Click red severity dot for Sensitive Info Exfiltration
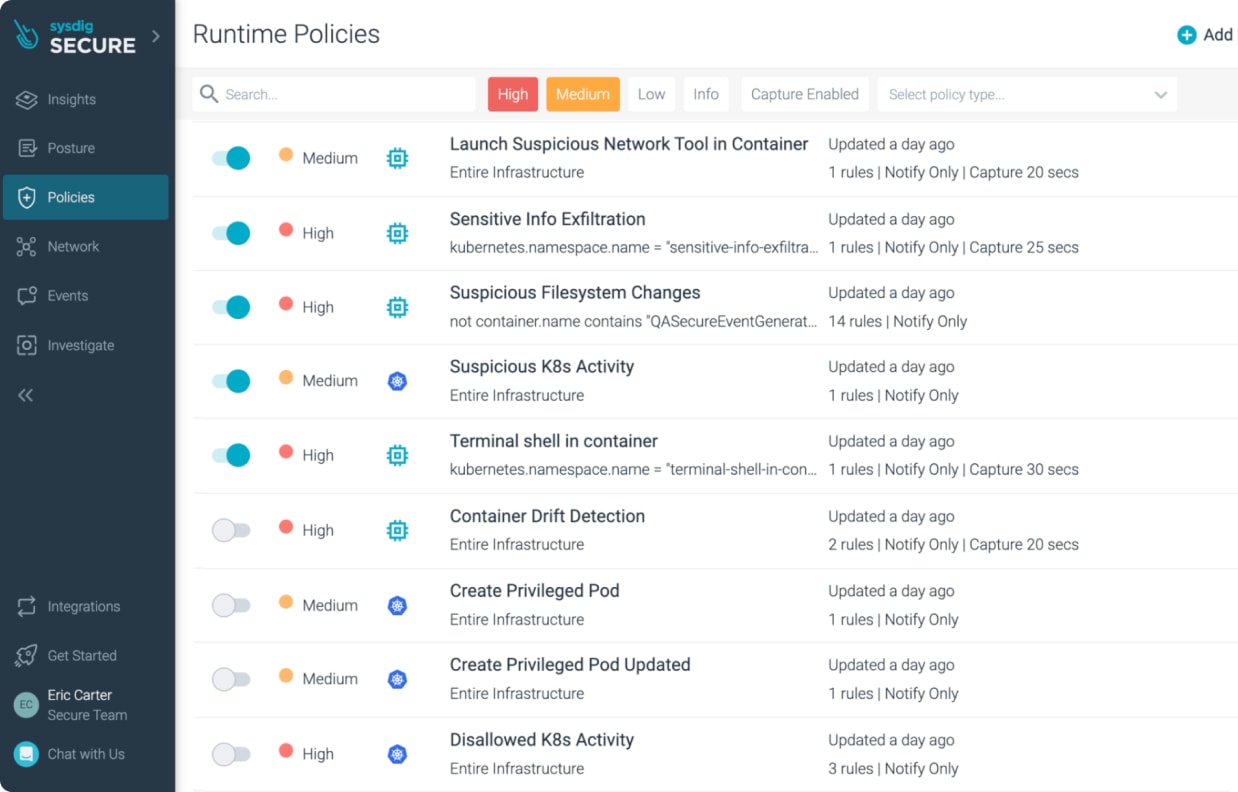The height and width of the screenshot is (792, 1238). coord(286,230)
